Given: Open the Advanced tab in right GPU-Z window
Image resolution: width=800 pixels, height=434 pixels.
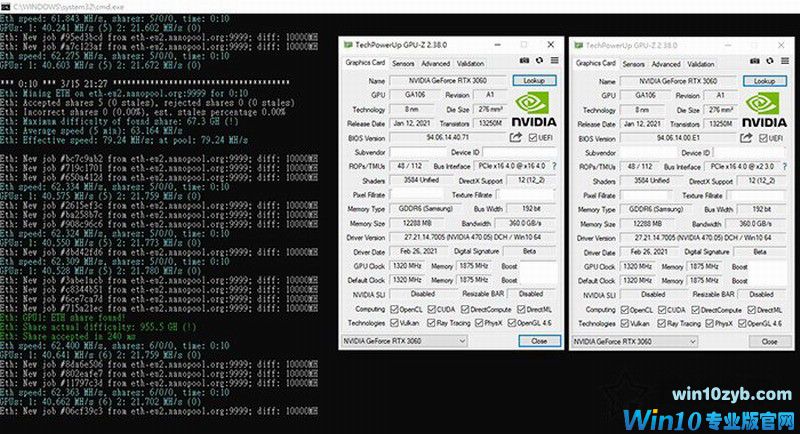Looking at the screenshot, I should (x=668, y=63).
